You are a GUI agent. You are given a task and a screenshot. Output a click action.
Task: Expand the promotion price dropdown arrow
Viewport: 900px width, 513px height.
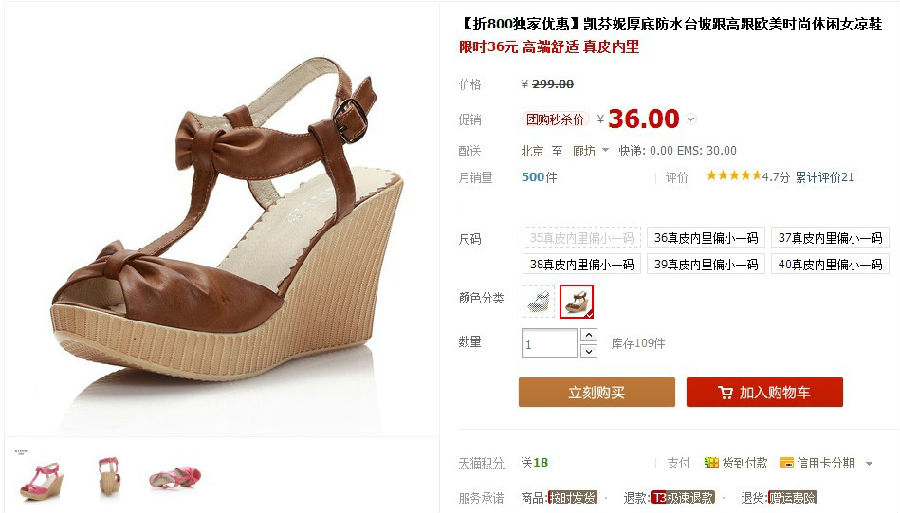click(x=691, y=119)
